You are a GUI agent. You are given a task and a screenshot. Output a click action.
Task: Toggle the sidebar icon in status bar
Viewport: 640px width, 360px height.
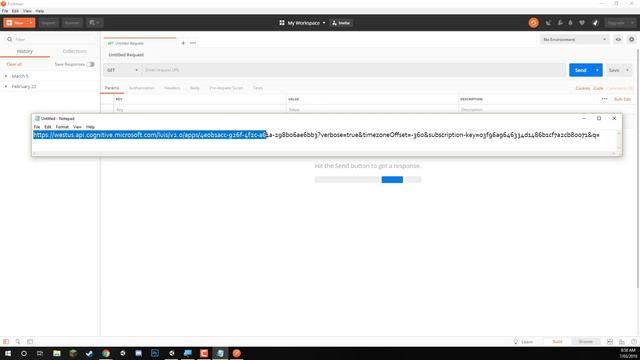coord(6,342)
